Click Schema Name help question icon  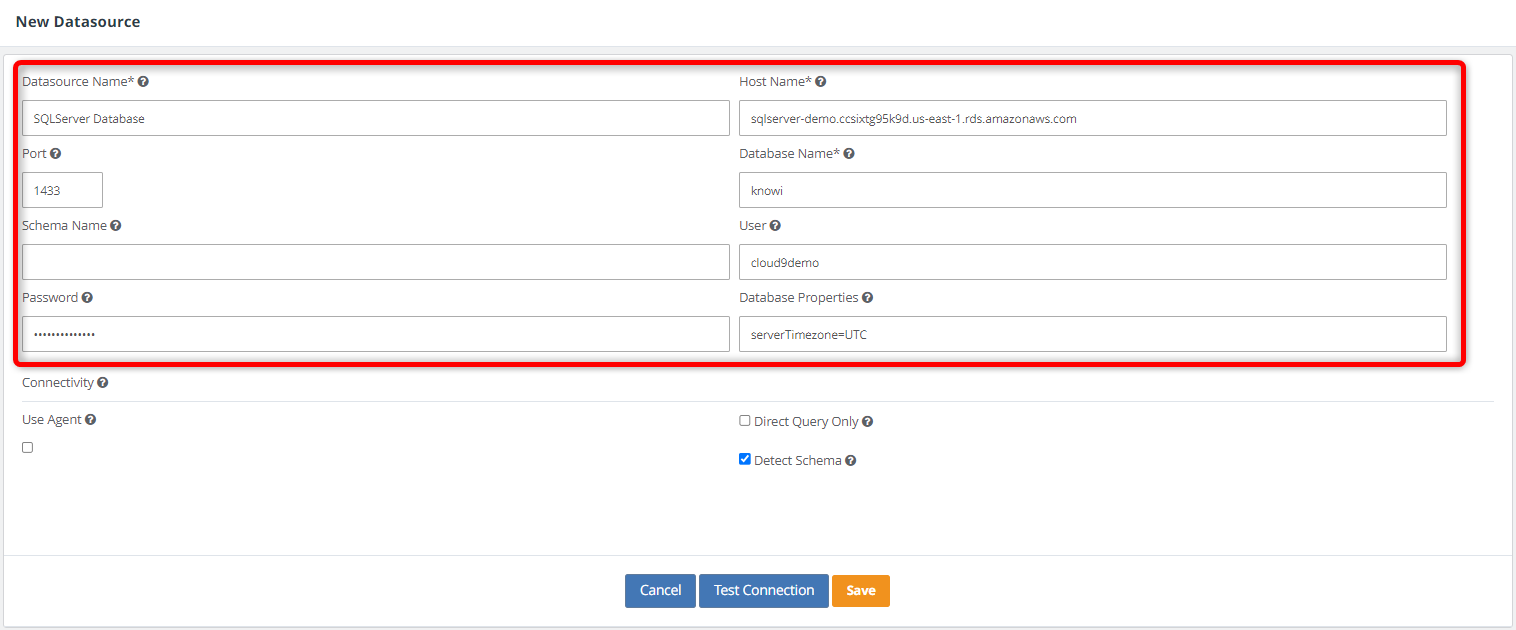tap(116, 226)
